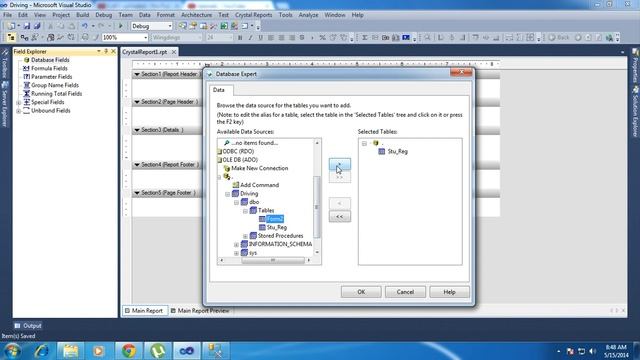Click the Add Command item in data sources
The image size is (640, 360).
(260, 185)
